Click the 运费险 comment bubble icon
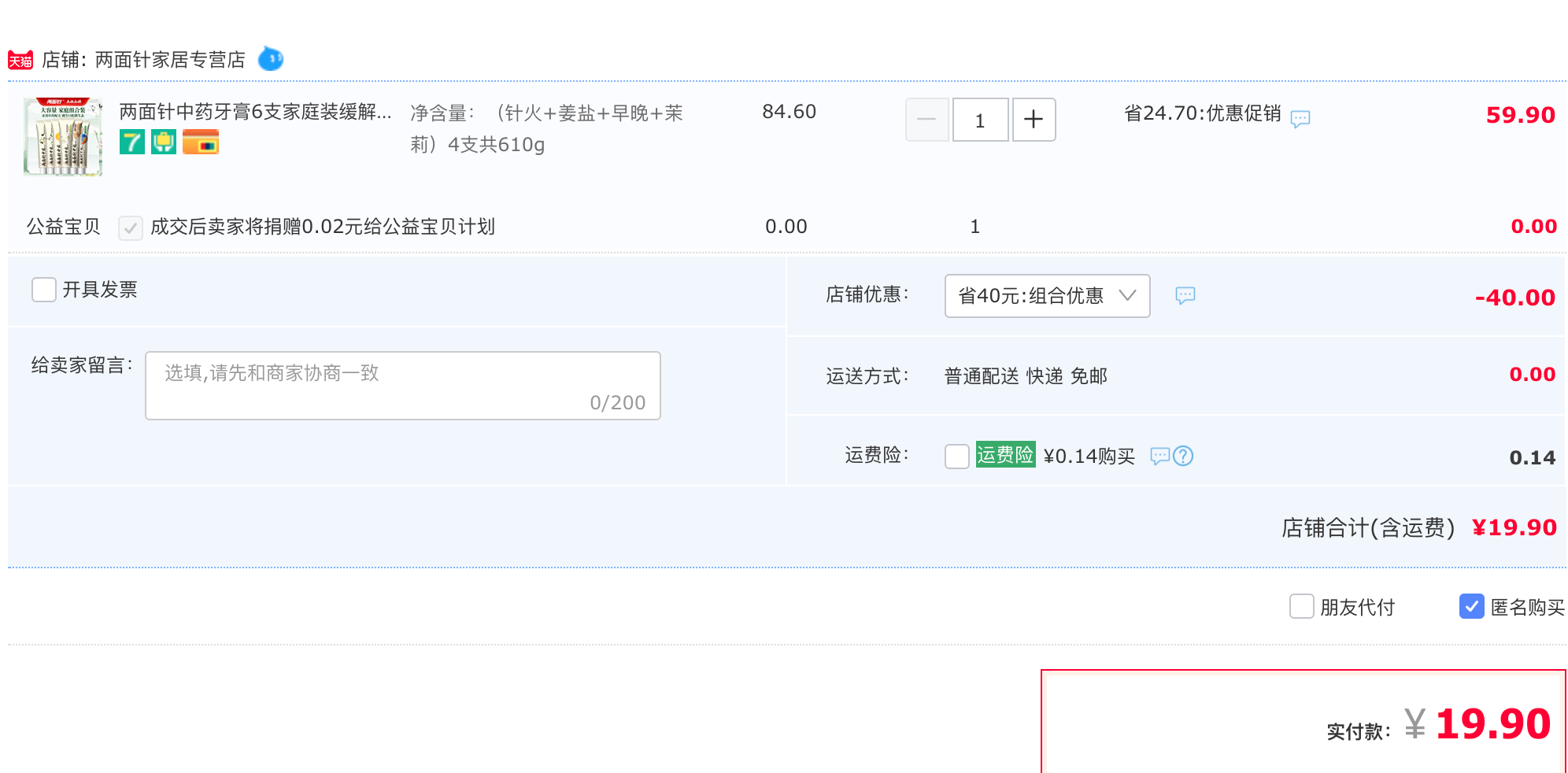The height and width of the screenshot is (773, 1568). click(1159, 456)
